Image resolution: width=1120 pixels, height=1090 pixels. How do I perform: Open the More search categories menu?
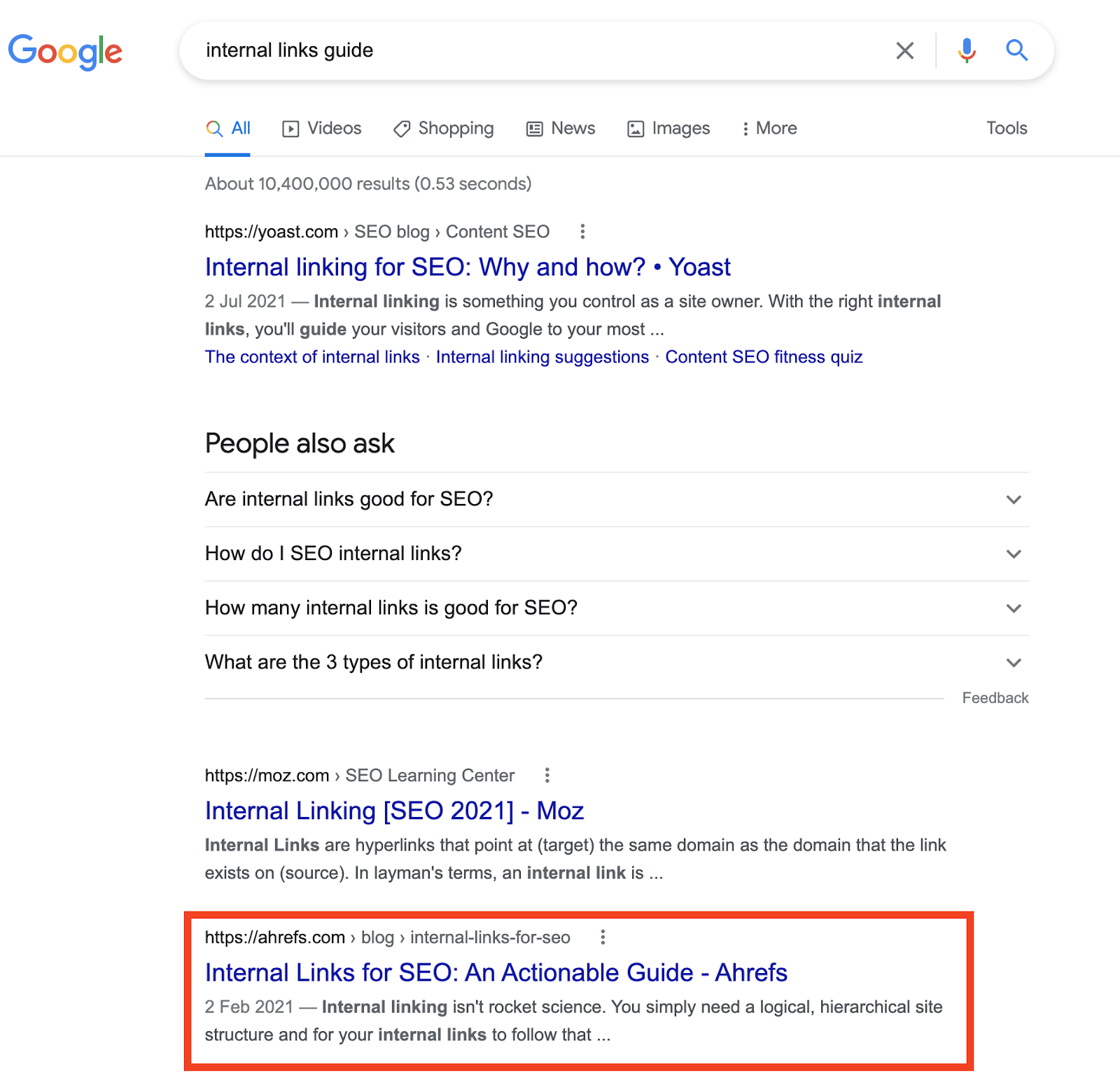click(x=769, y=128)
